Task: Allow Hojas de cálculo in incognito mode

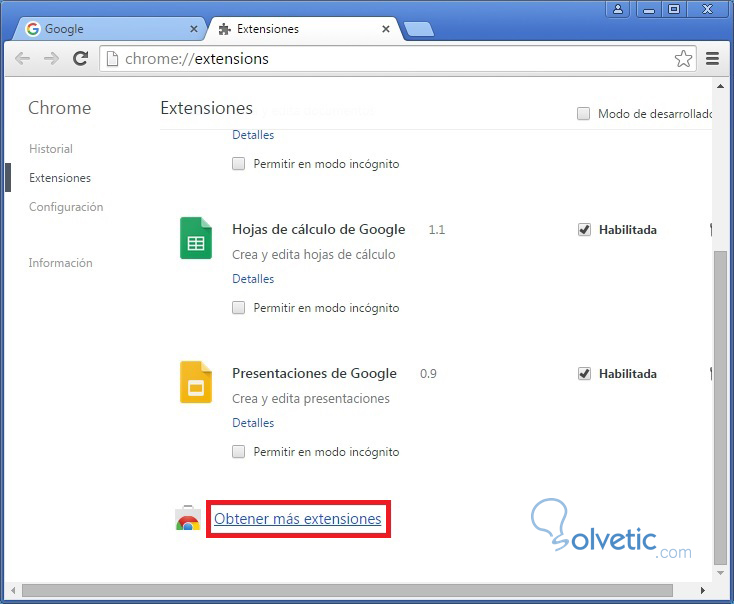Action: pyautogui.click(x=239, y=308)
